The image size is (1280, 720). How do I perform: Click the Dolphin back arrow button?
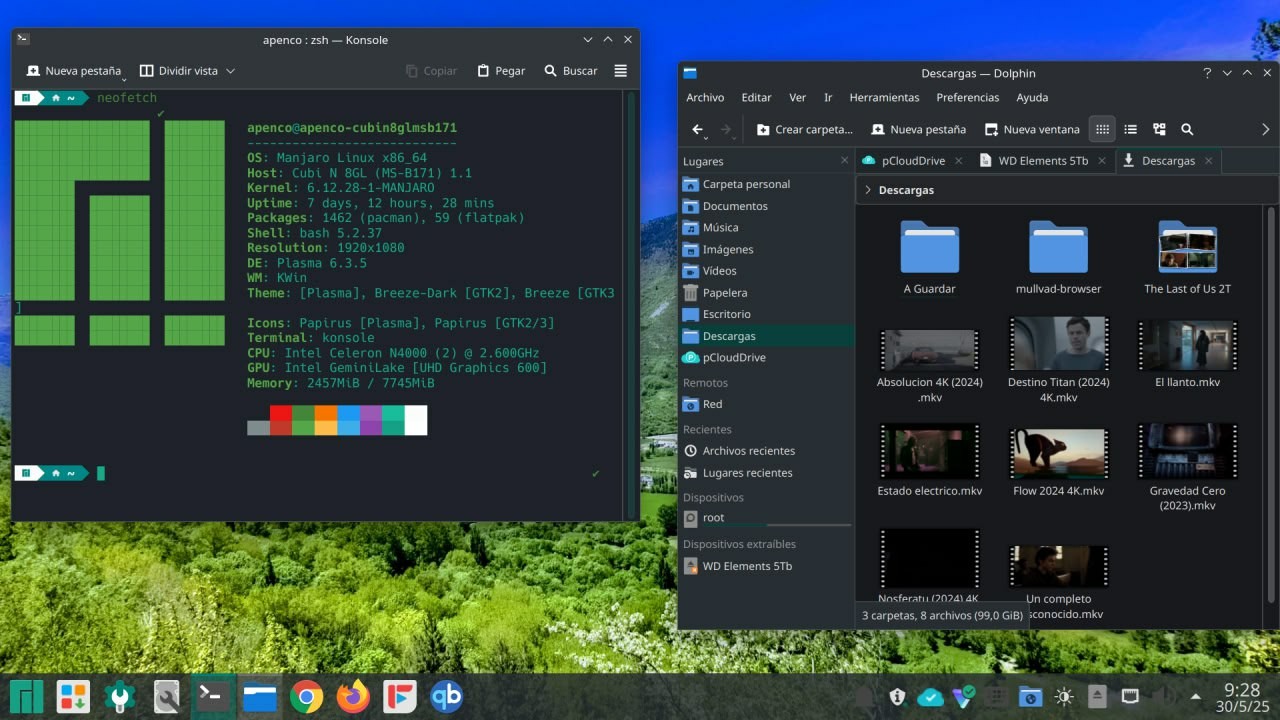point(698,129)
